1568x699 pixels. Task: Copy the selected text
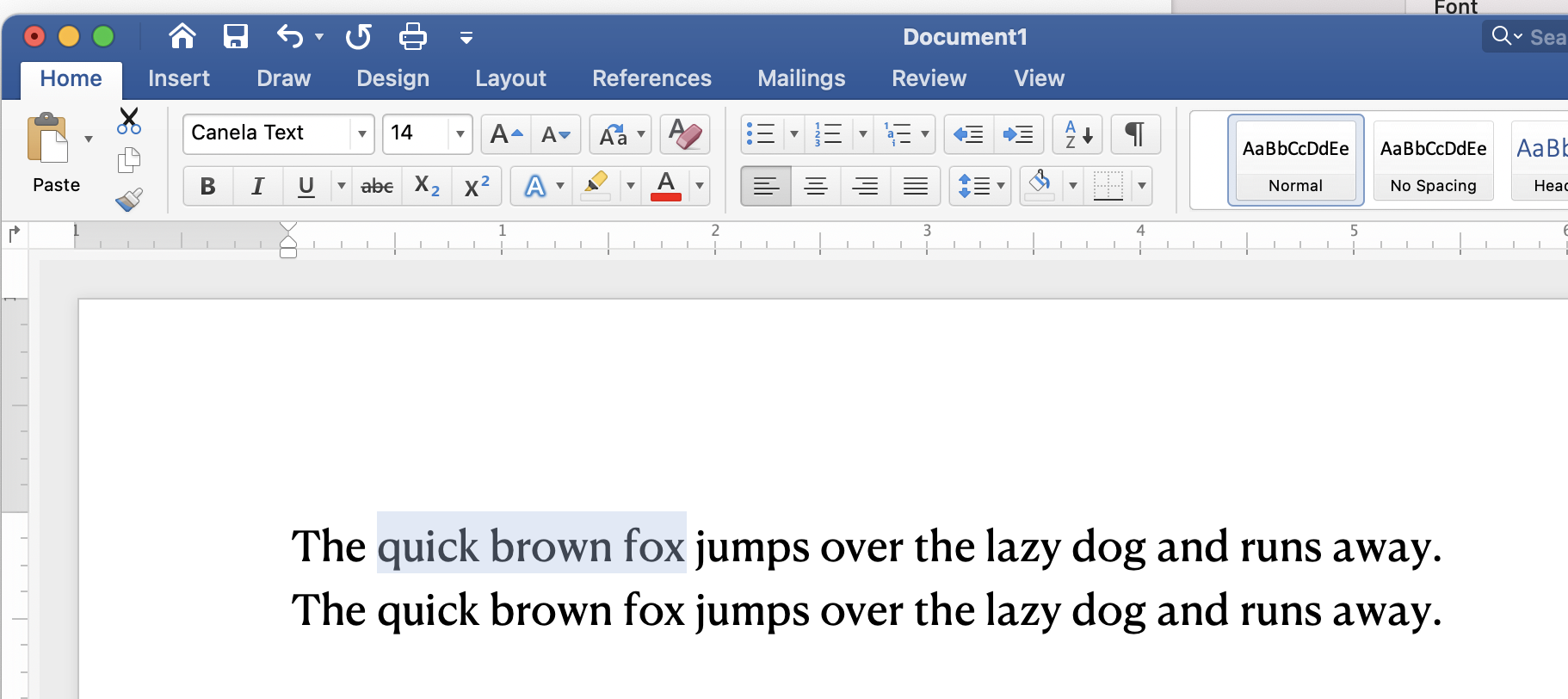(129, 160)
